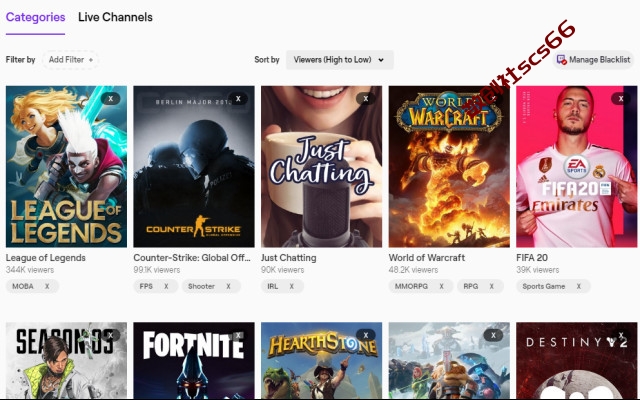This screenshot has height=400, width=640.
Task: Open the FIFA 20 cover art
Action: pos(577,167)
